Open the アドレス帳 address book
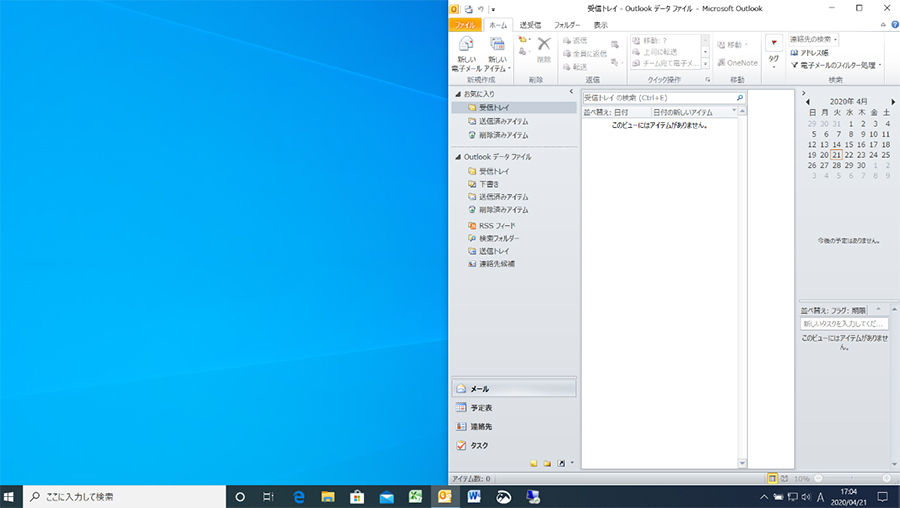This screenshot has height=508, width=900. [x=809, y=52]
